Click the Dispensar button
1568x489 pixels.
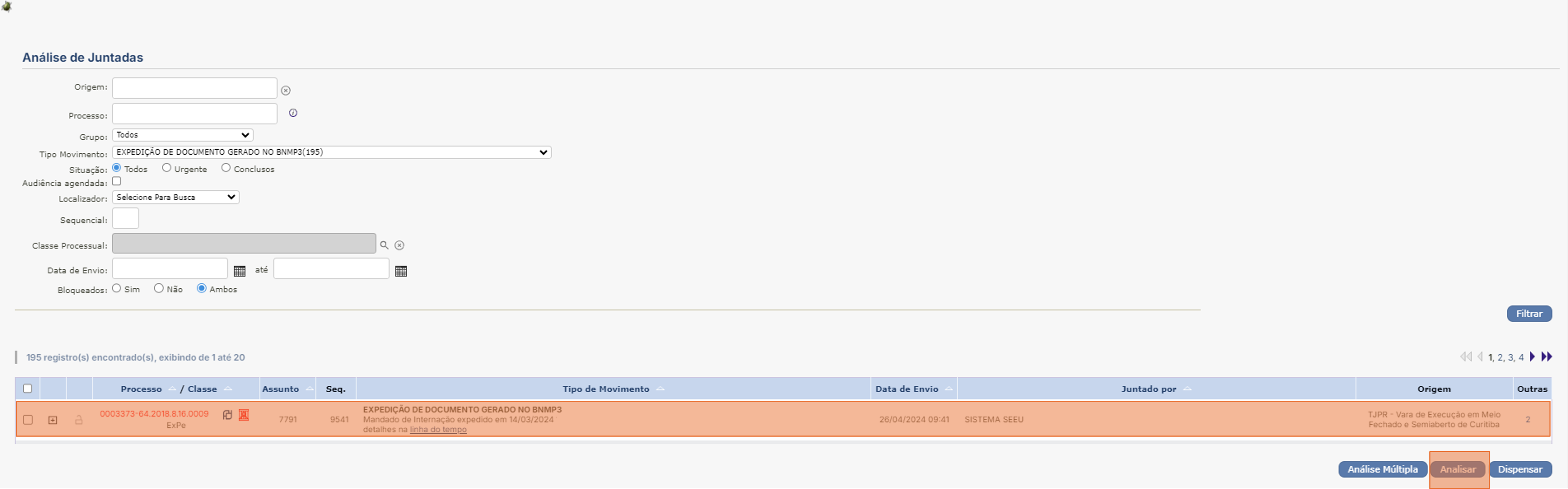1520,469
